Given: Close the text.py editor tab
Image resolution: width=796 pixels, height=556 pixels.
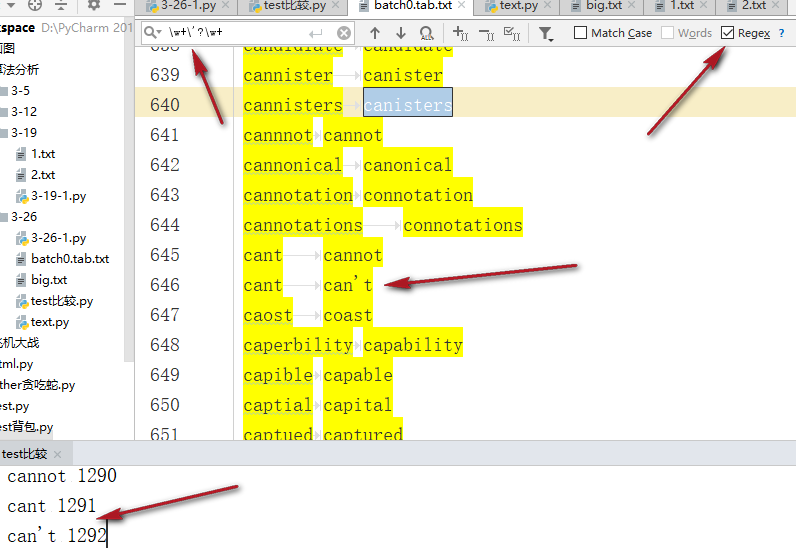Looking at the screenshot, I should tap(547, 5).
